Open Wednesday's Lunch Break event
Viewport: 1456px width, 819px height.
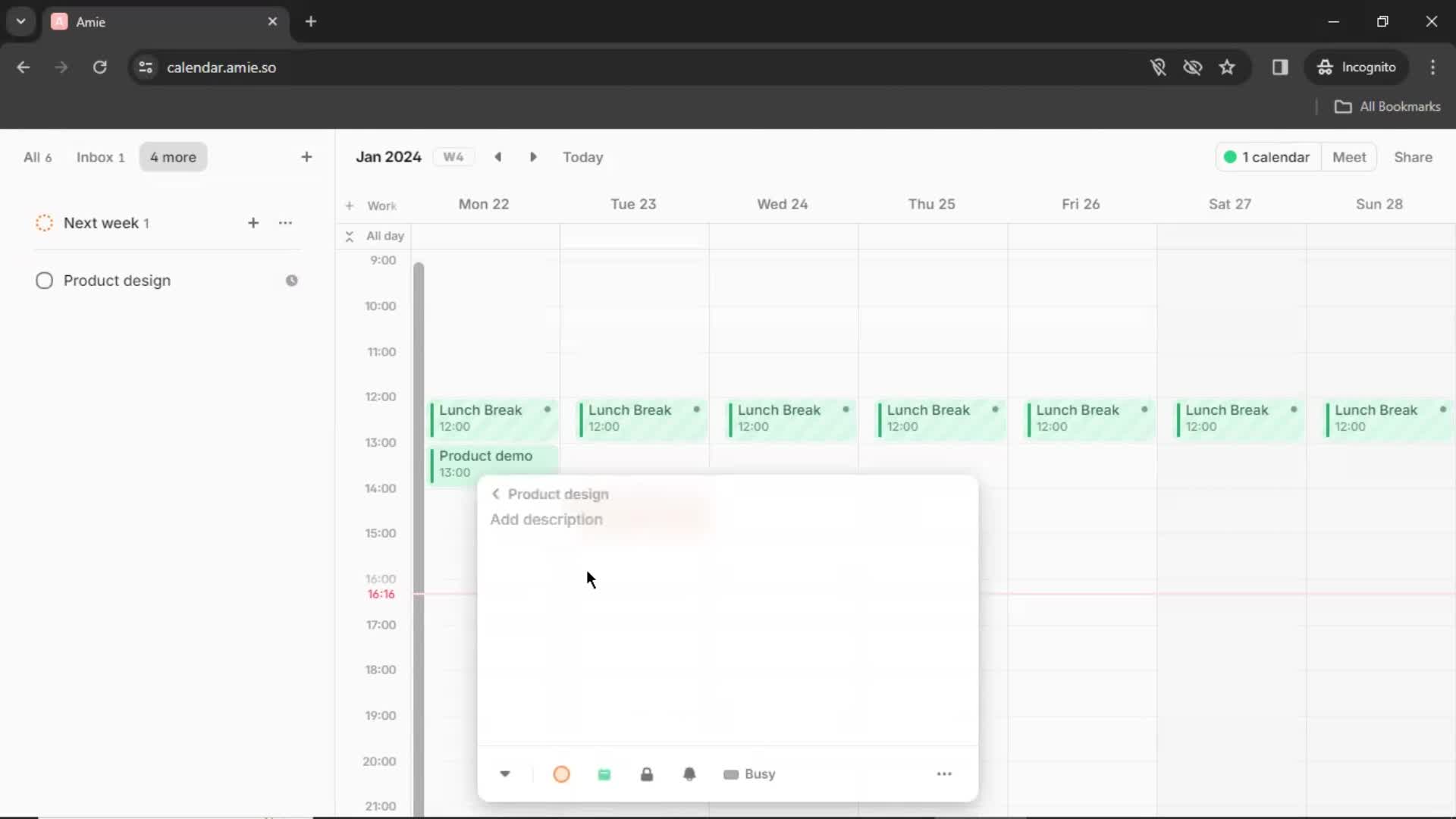click(x=792, y=419)
